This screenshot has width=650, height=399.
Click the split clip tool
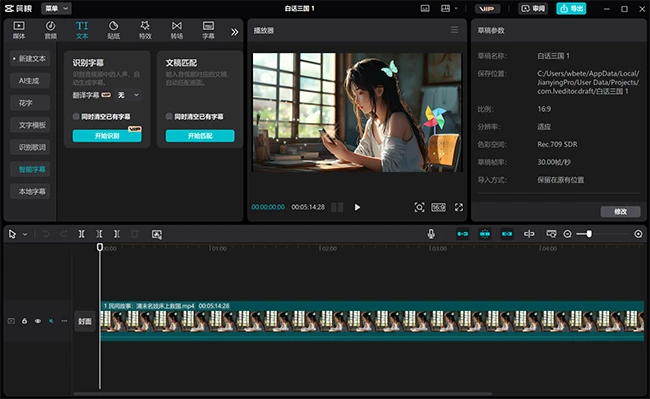point(82,234)
